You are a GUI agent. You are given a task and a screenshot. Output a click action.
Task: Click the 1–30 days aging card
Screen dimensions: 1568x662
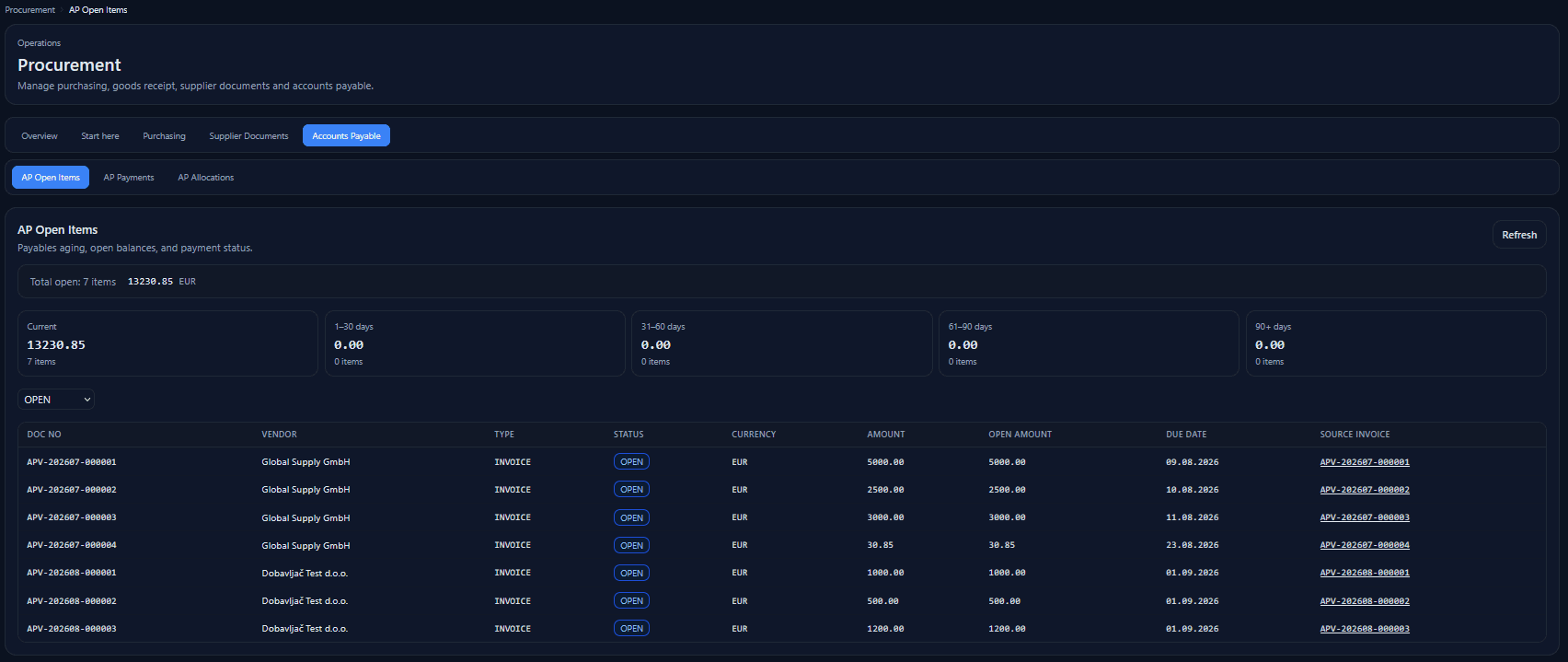[x=475, y=343]
